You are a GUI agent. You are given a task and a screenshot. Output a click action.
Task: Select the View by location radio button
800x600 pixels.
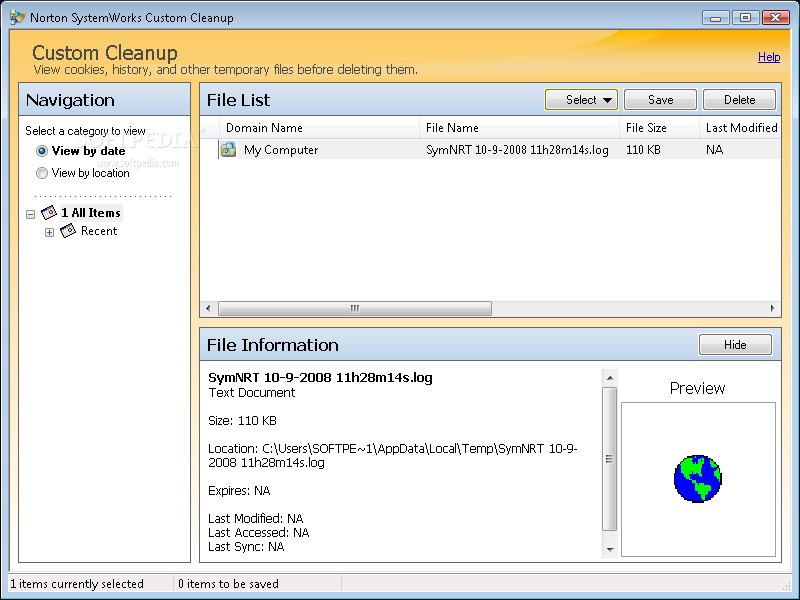pos(42,173)
